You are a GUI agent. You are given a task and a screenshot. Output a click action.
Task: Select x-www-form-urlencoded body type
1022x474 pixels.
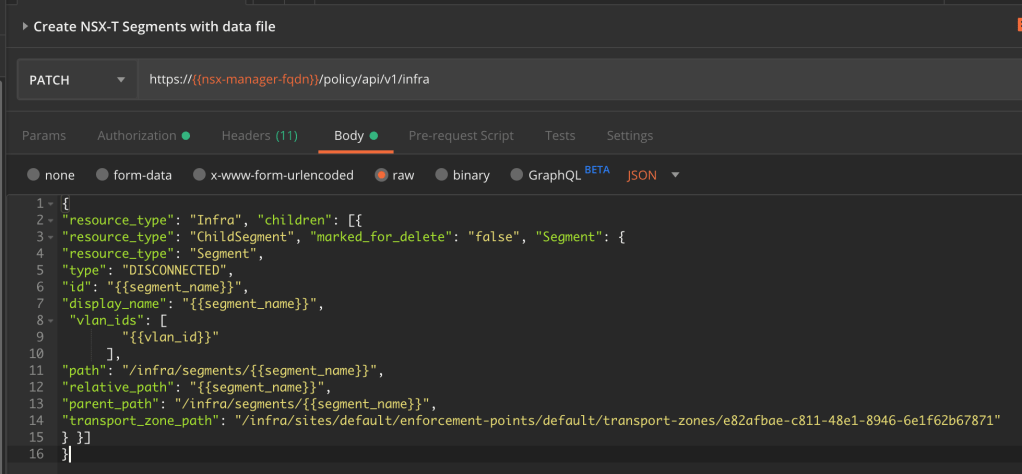(x=199, y=175)
